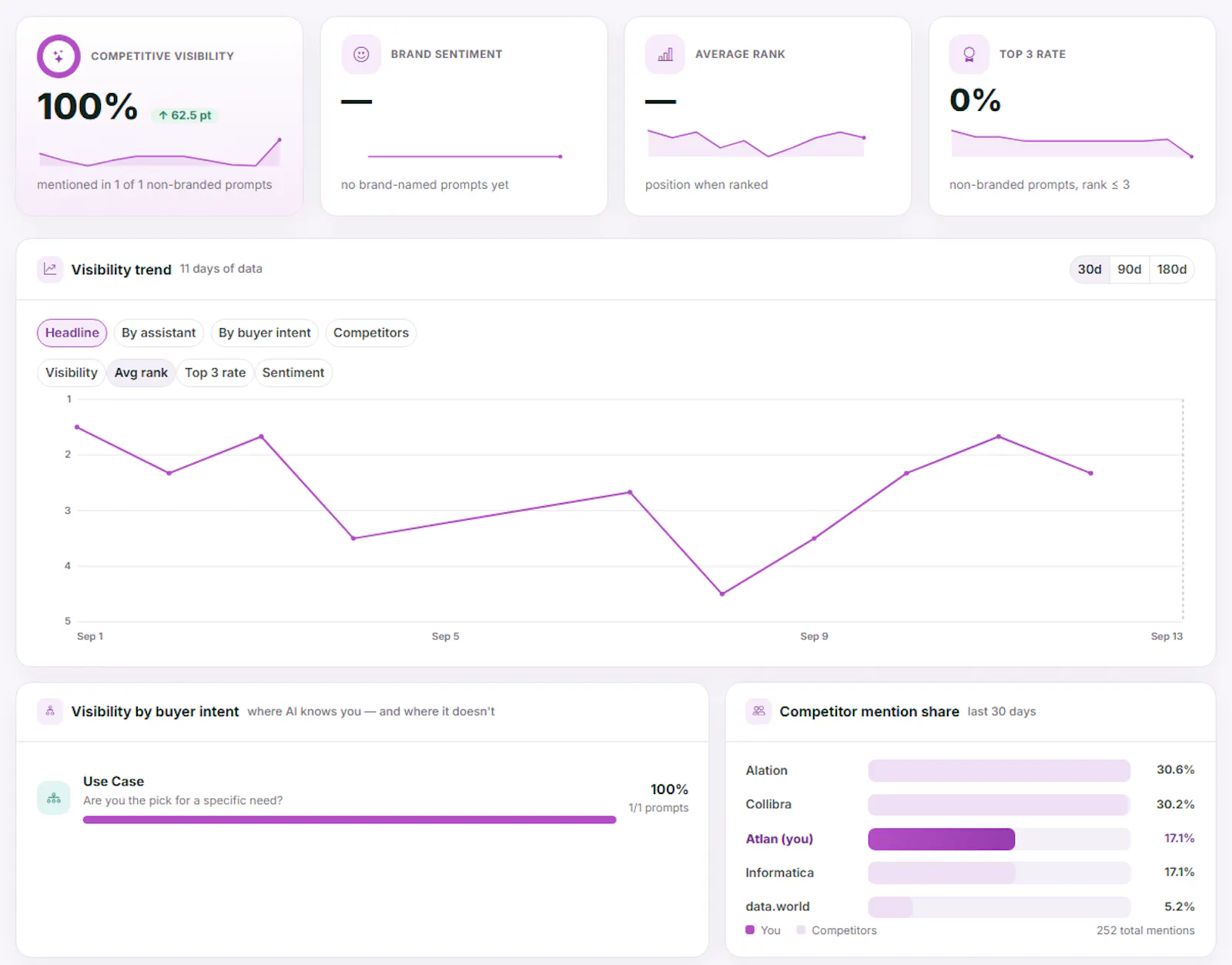The width and height of the screenshot is (1232, 965).
Task: Select the Top 3 rate metric pill
Action: (216, 373)
